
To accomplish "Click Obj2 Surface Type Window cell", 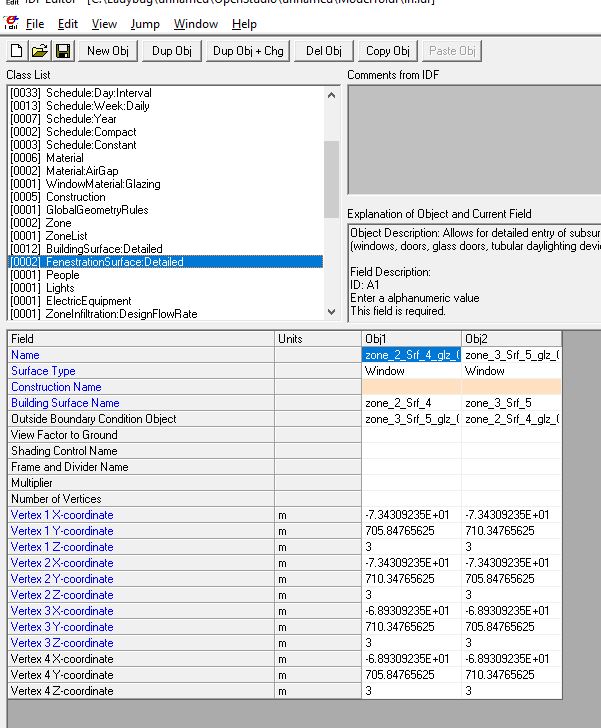I will click(511, 371).
